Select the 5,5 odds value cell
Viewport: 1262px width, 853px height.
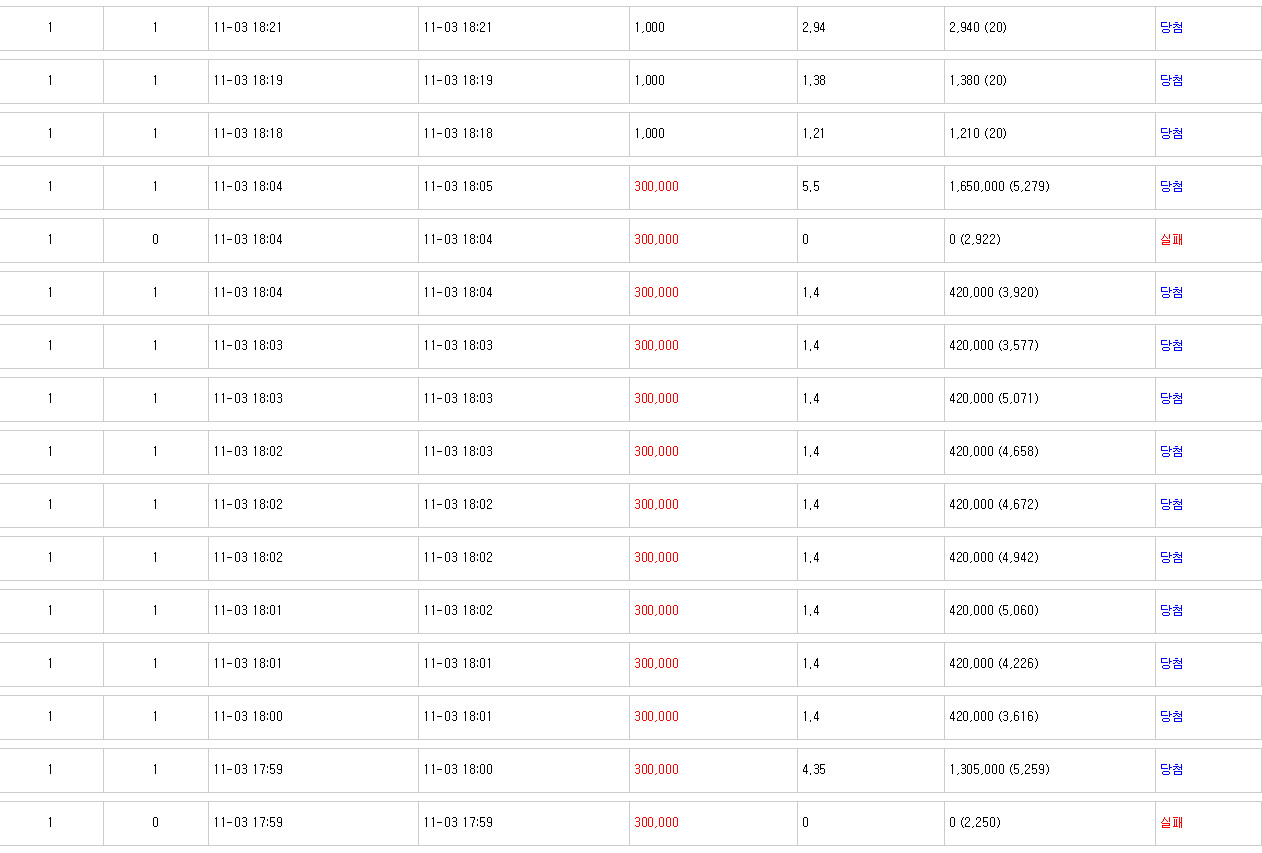(x=870, y=187)
